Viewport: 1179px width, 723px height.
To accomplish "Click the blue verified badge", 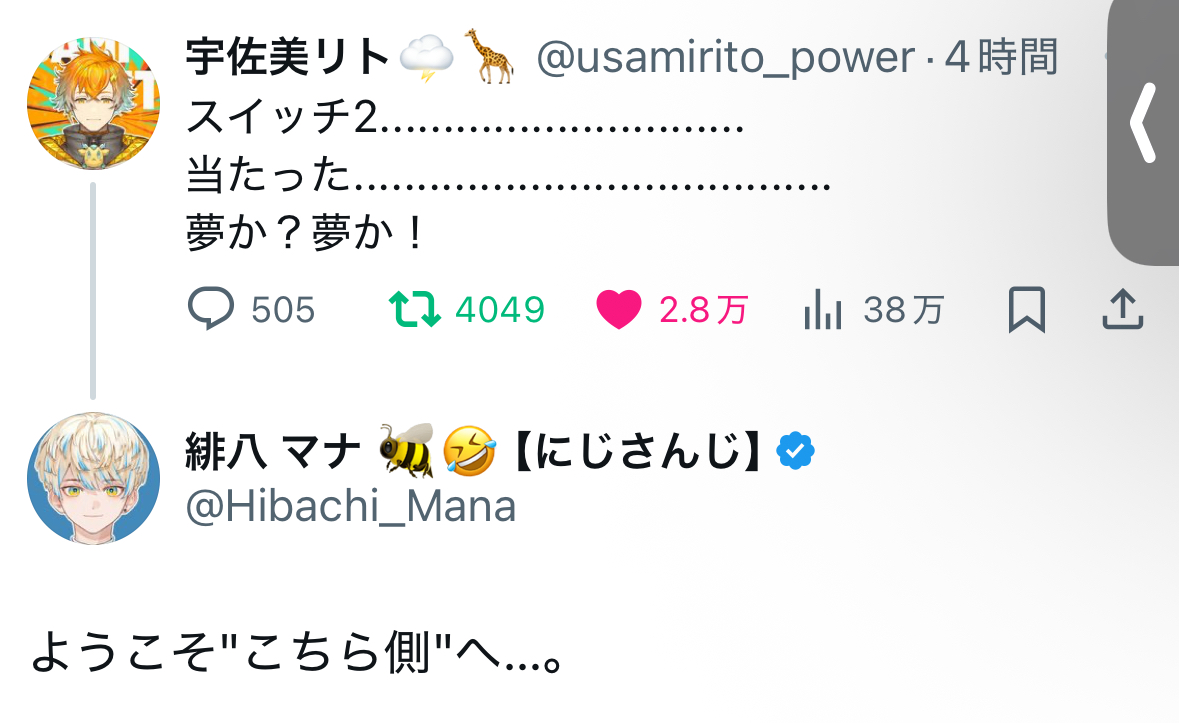I will [x=796, y=453].
